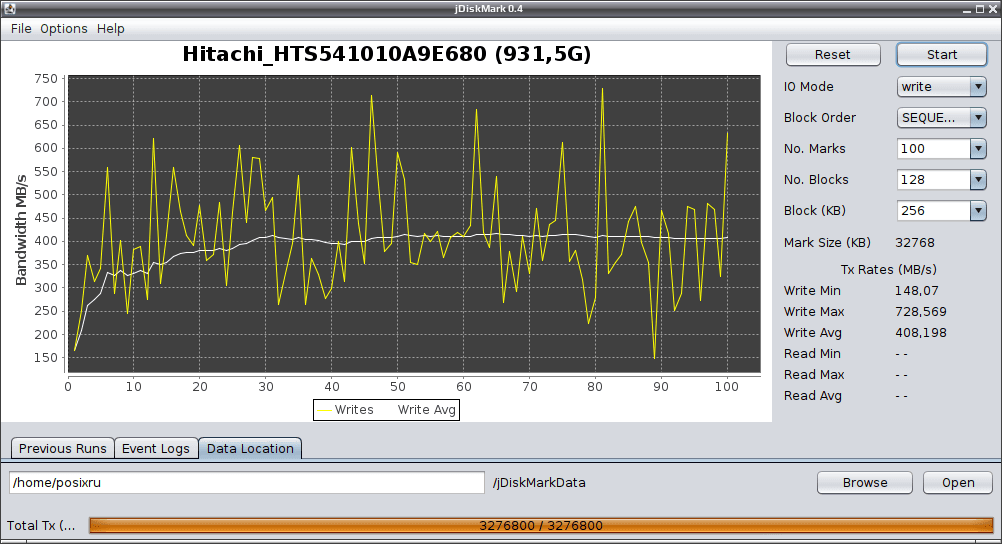
Task: Click the Block (KB) value 256
Action: point(934,210)
